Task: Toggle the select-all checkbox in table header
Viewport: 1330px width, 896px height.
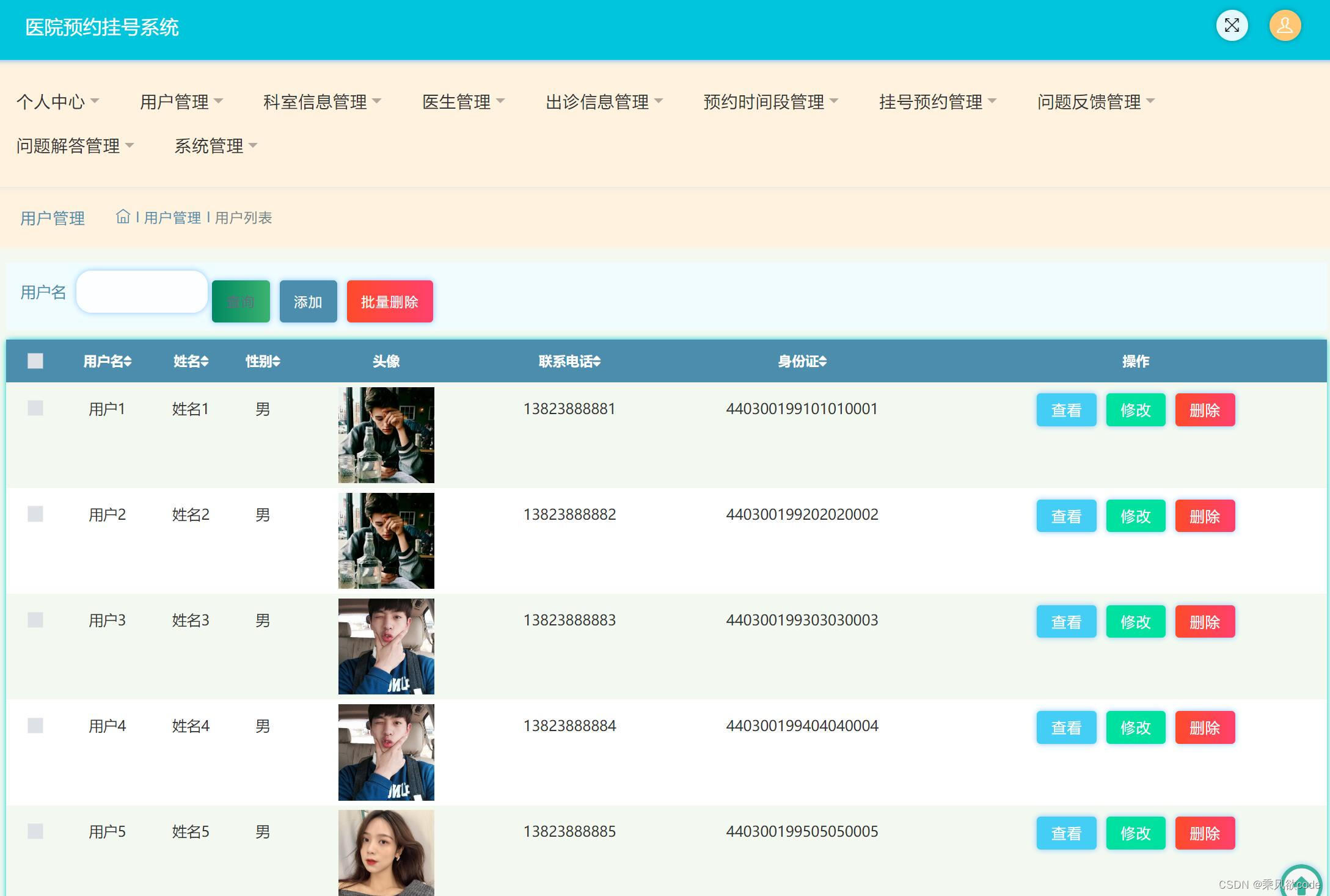Action: [x=35, y=361]
